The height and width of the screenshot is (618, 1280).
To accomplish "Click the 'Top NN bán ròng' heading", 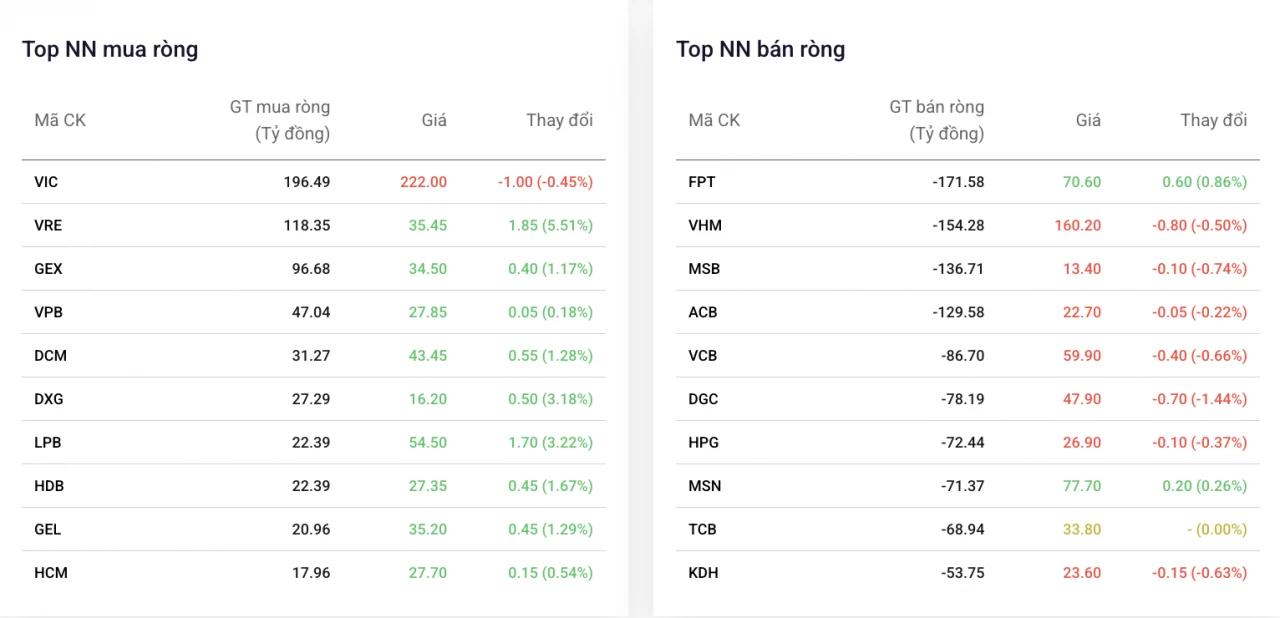I will 760,49.
